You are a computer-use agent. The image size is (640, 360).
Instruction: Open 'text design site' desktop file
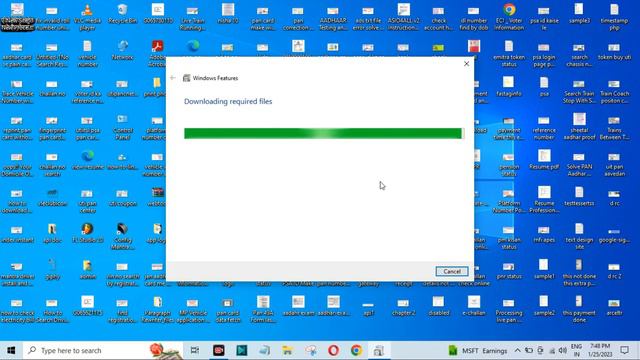(579, 236)
